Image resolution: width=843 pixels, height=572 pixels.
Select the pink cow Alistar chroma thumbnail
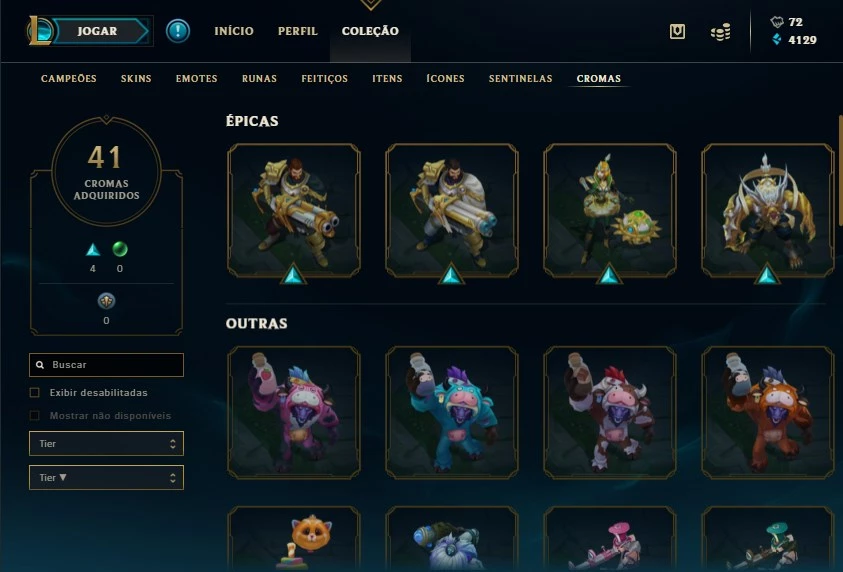point(294,412)
